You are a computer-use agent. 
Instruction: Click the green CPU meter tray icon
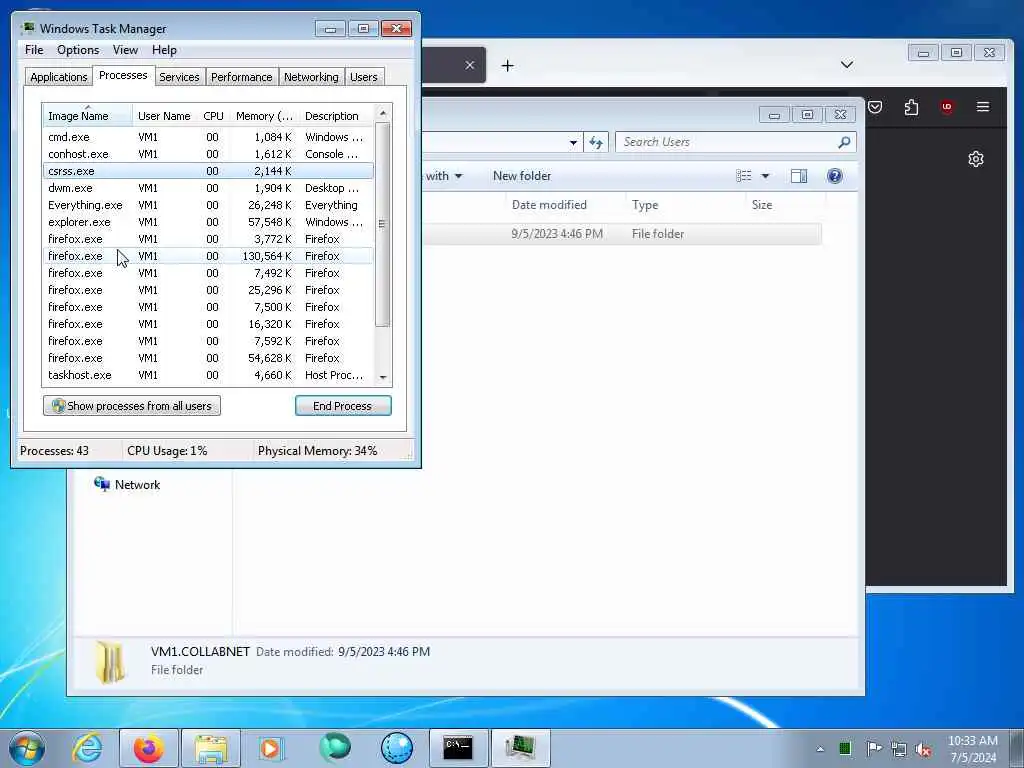[845, 749]
